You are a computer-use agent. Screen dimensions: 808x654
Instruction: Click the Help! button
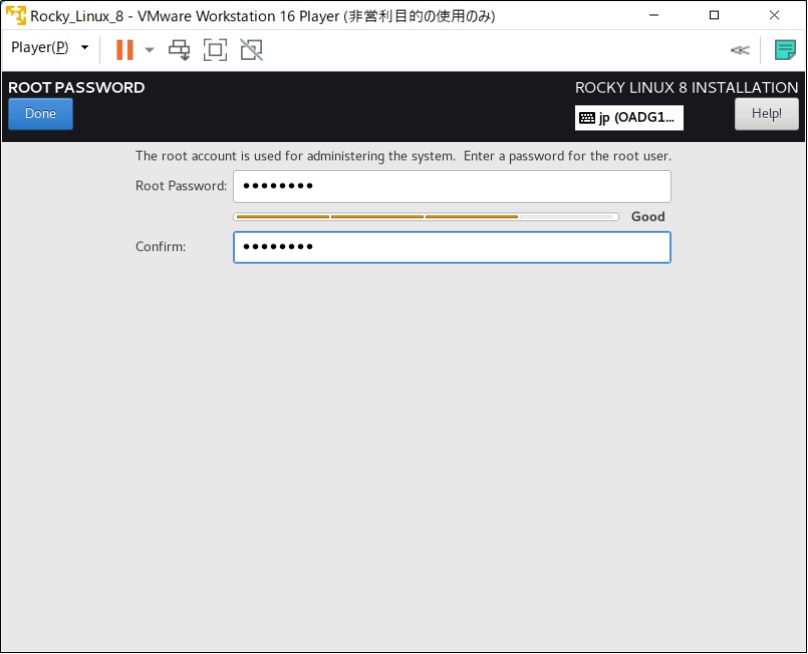[766, 113]
